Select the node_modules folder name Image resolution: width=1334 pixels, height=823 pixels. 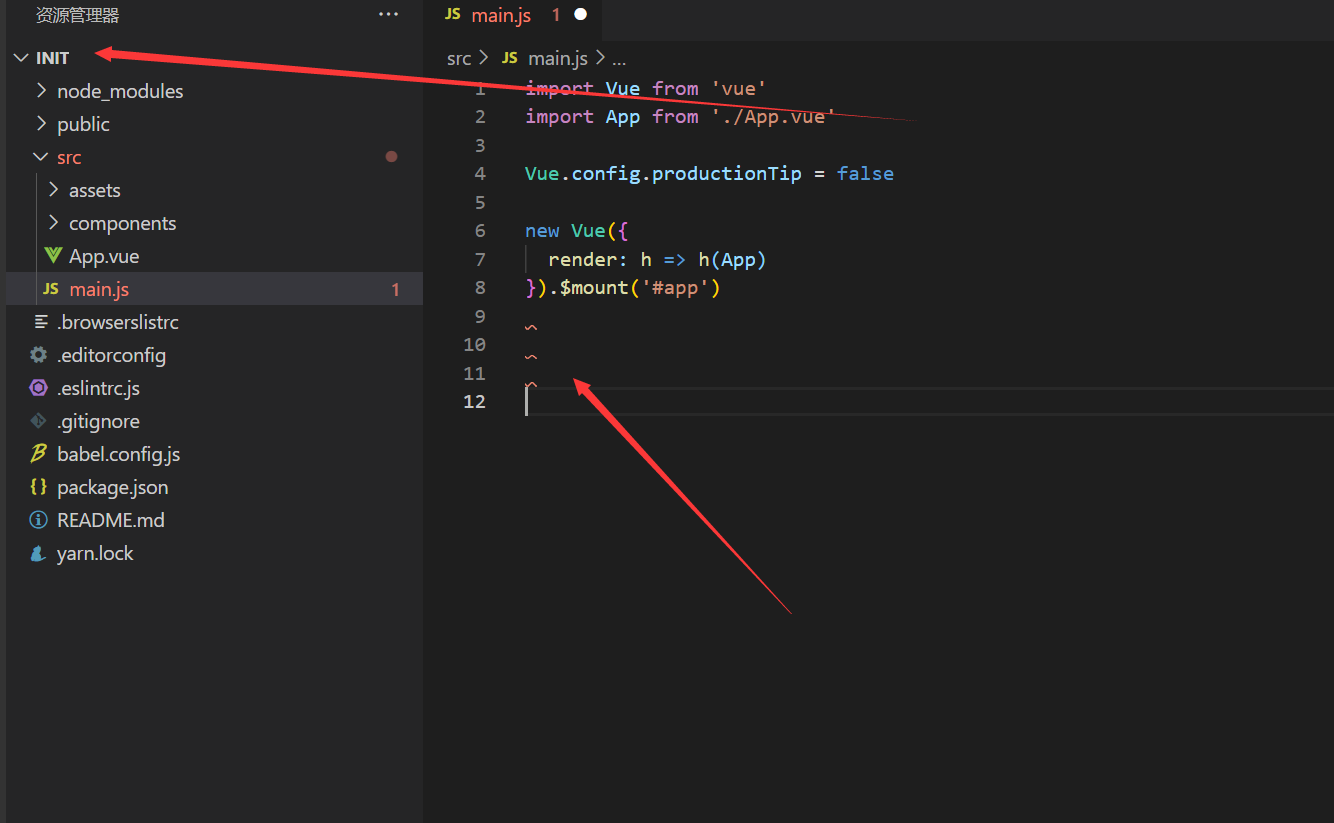coord(120,91)
